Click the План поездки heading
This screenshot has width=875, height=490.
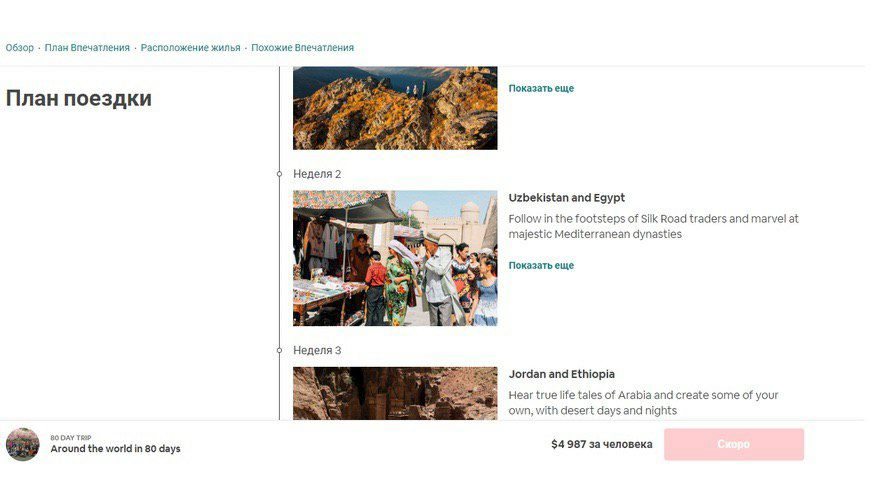(79, 98)
